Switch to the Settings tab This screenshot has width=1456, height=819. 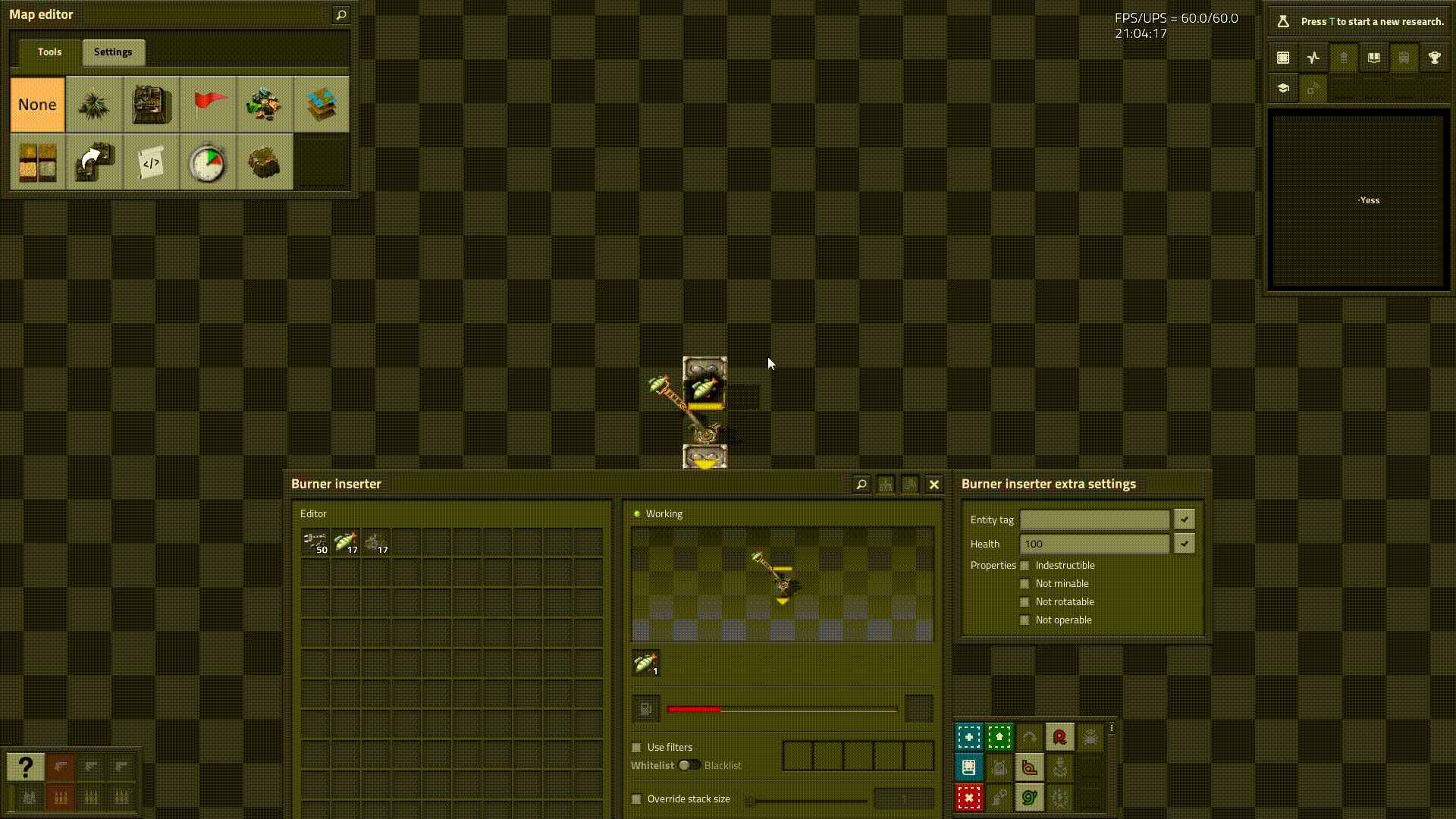(x=113, y=52)
